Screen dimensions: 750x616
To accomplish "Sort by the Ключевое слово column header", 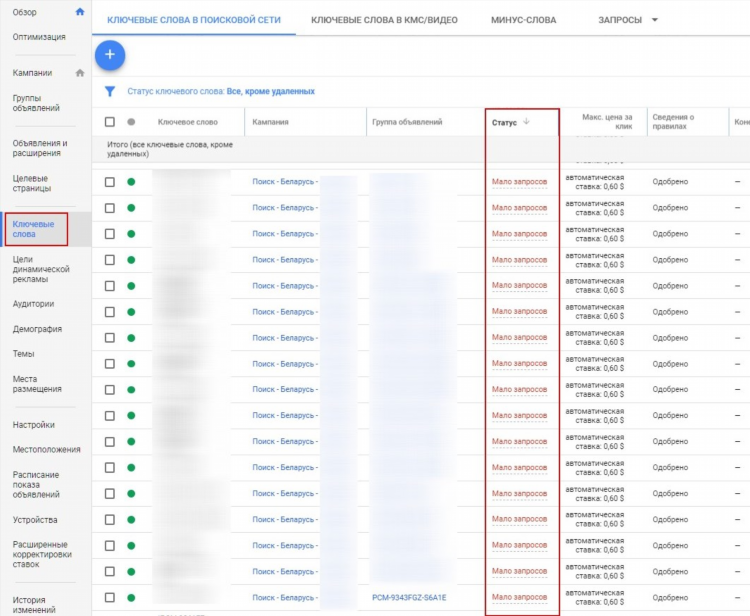I will 188,122.
